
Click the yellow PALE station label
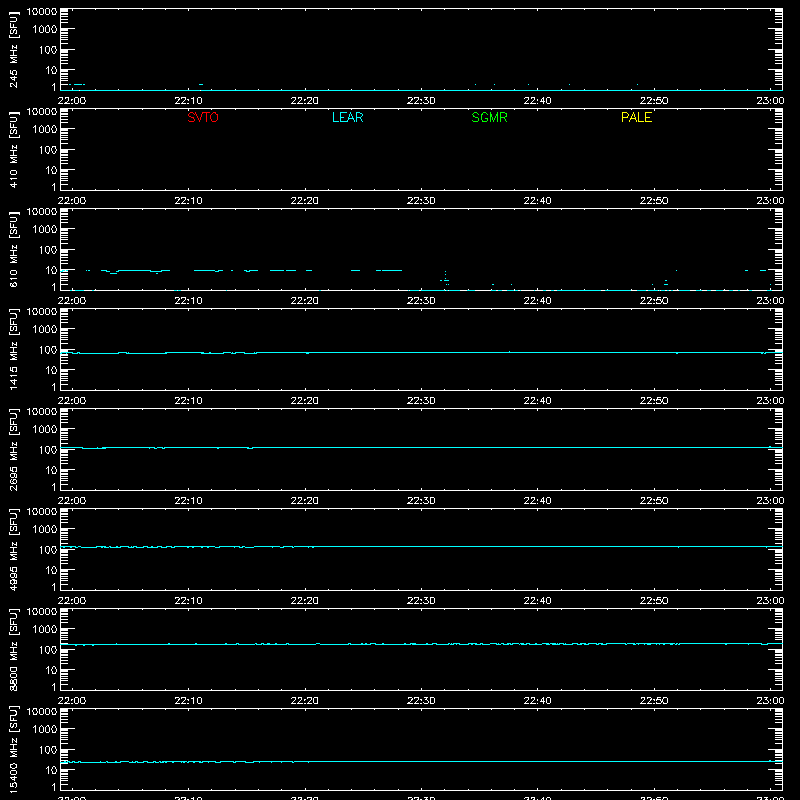click(x=636, y=117)
